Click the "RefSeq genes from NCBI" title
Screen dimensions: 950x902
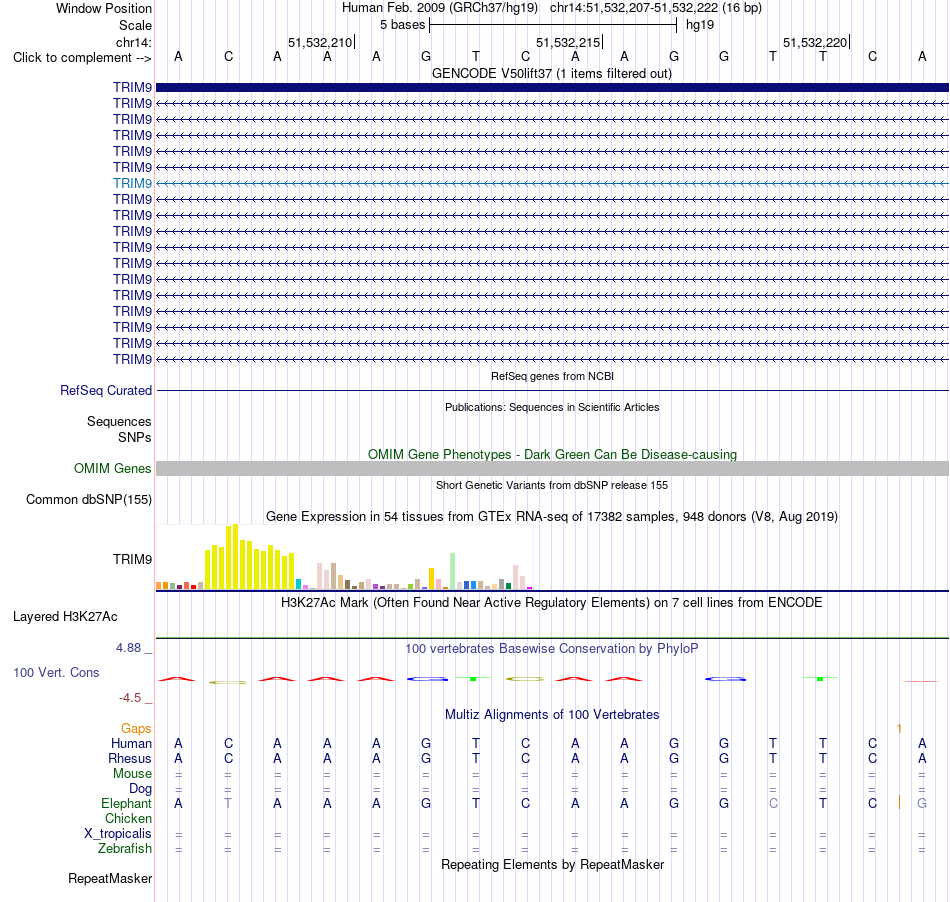click(x=552, y=376)
